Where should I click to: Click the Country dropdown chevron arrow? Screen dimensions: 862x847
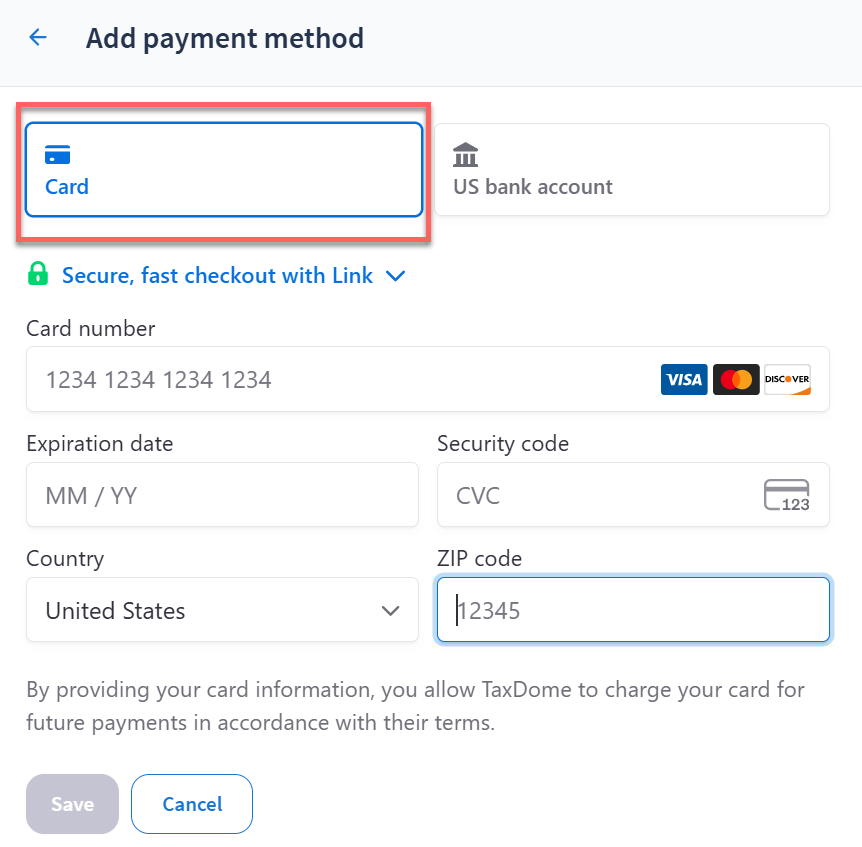click(x=391, y=611)
